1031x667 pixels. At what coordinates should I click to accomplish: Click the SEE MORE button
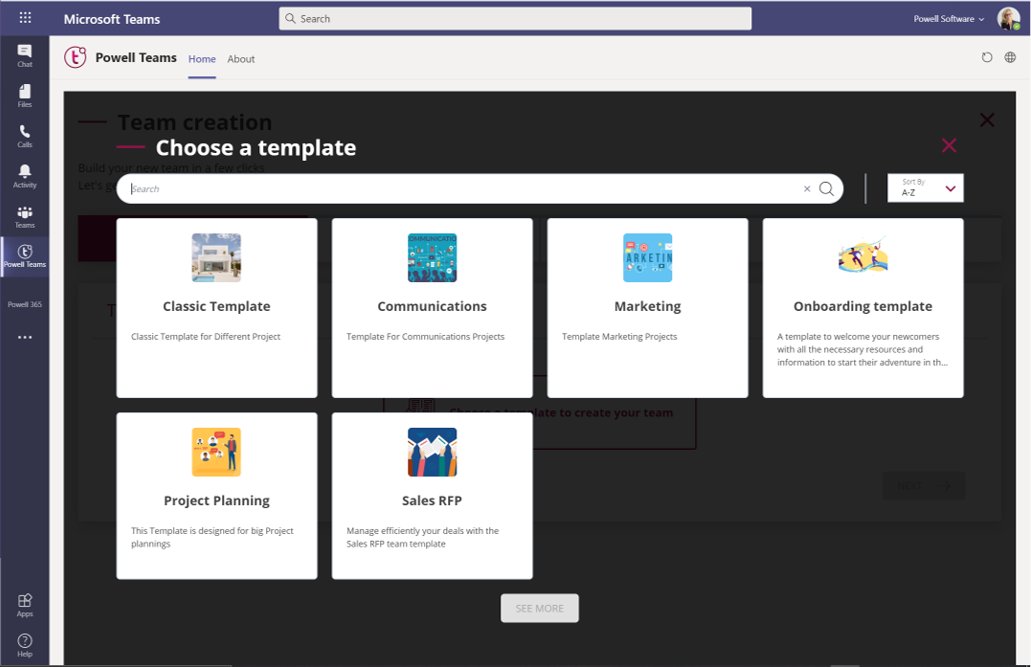pos(539,608)
